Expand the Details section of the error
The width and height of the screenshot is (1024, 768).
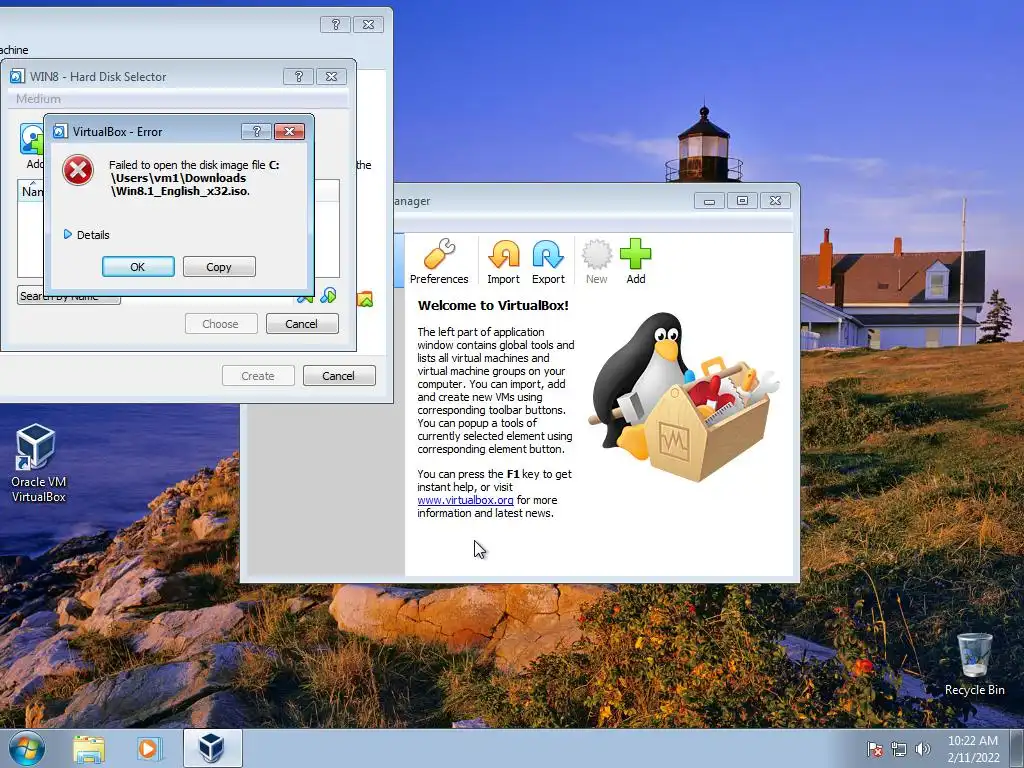pyautogui.click(x=86, y=234)
